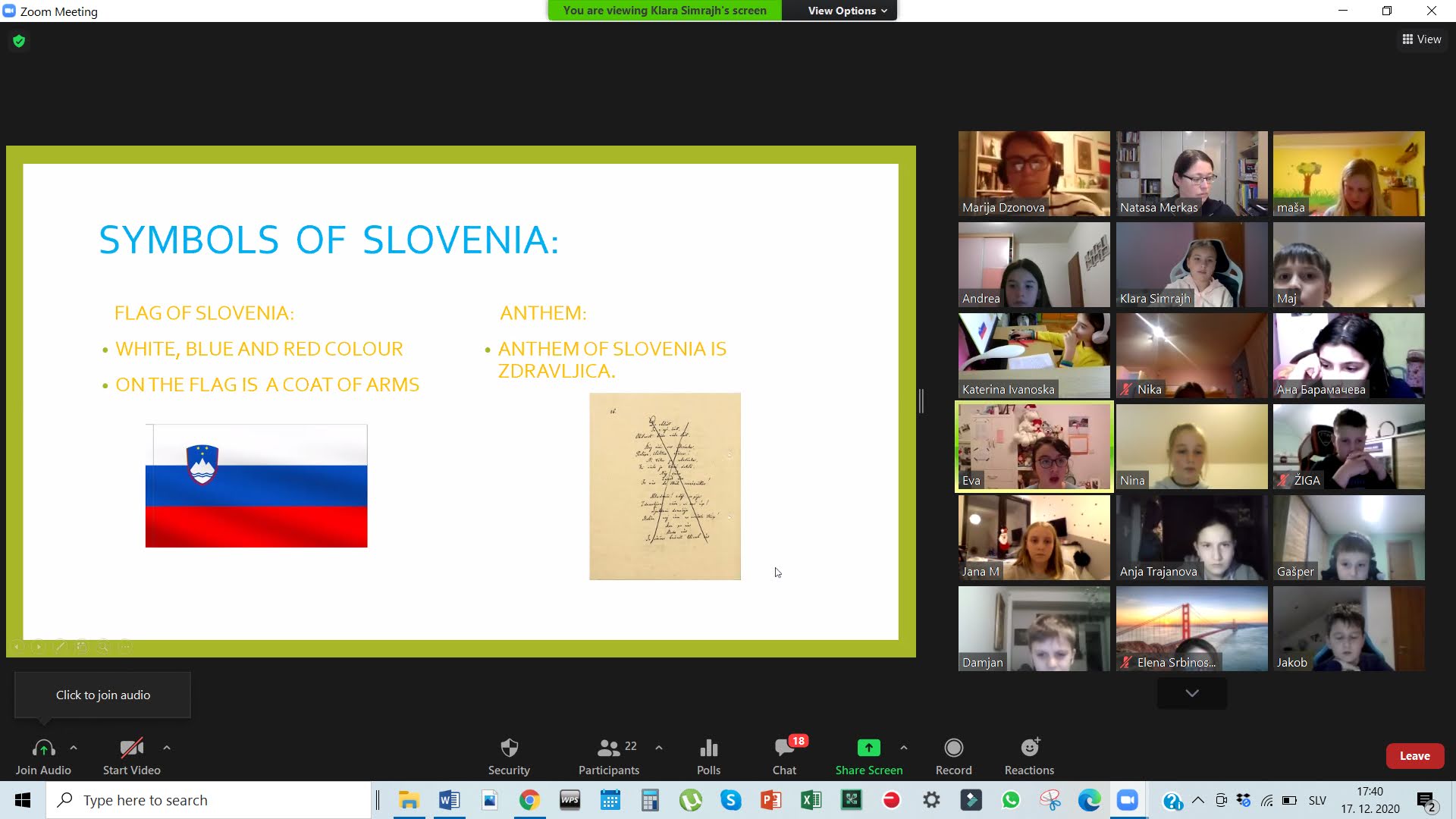Viewport: 1456px width, 819px height.
Task: Click Join Audio headphone button
Action: pos(43,756)
